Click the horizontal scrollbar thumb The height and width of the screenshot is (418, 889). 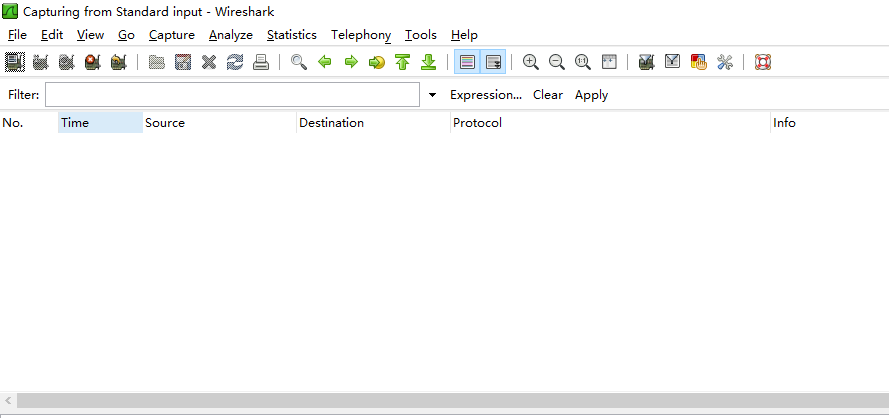453,400
